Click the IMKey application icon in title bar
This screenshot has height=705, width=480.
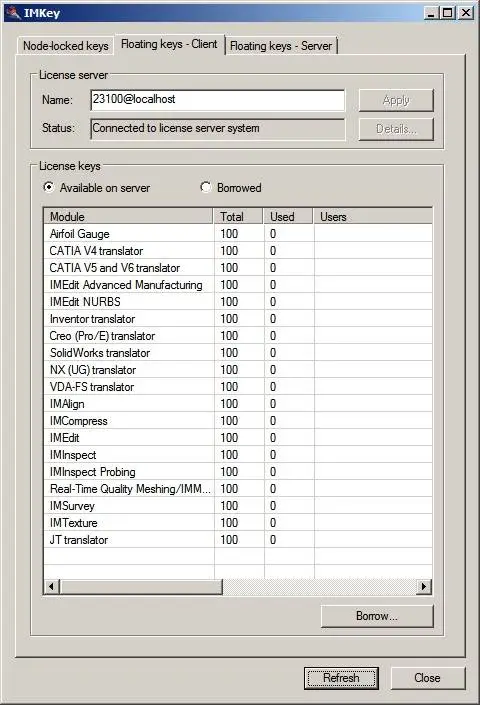[13, 13]
